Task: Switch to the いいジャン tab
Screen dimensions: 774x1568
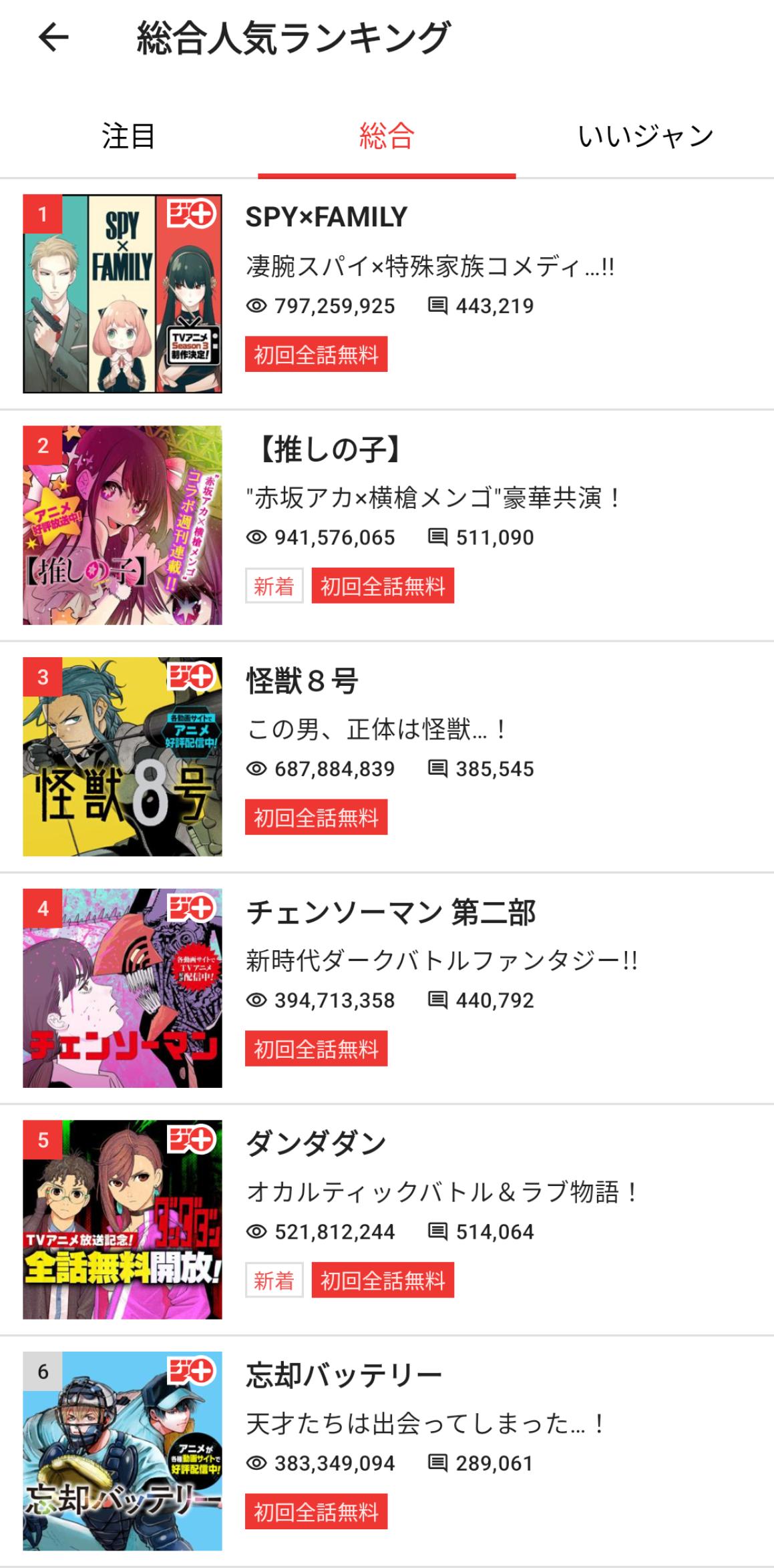Action: coord(645,136)
